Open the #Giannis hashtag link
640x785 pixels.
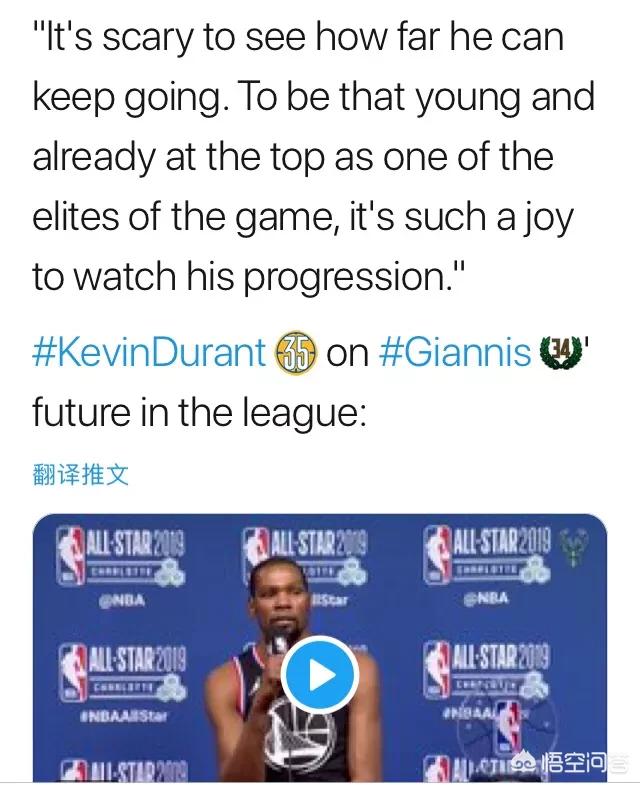pyautogui.click(x=455, y=352)
